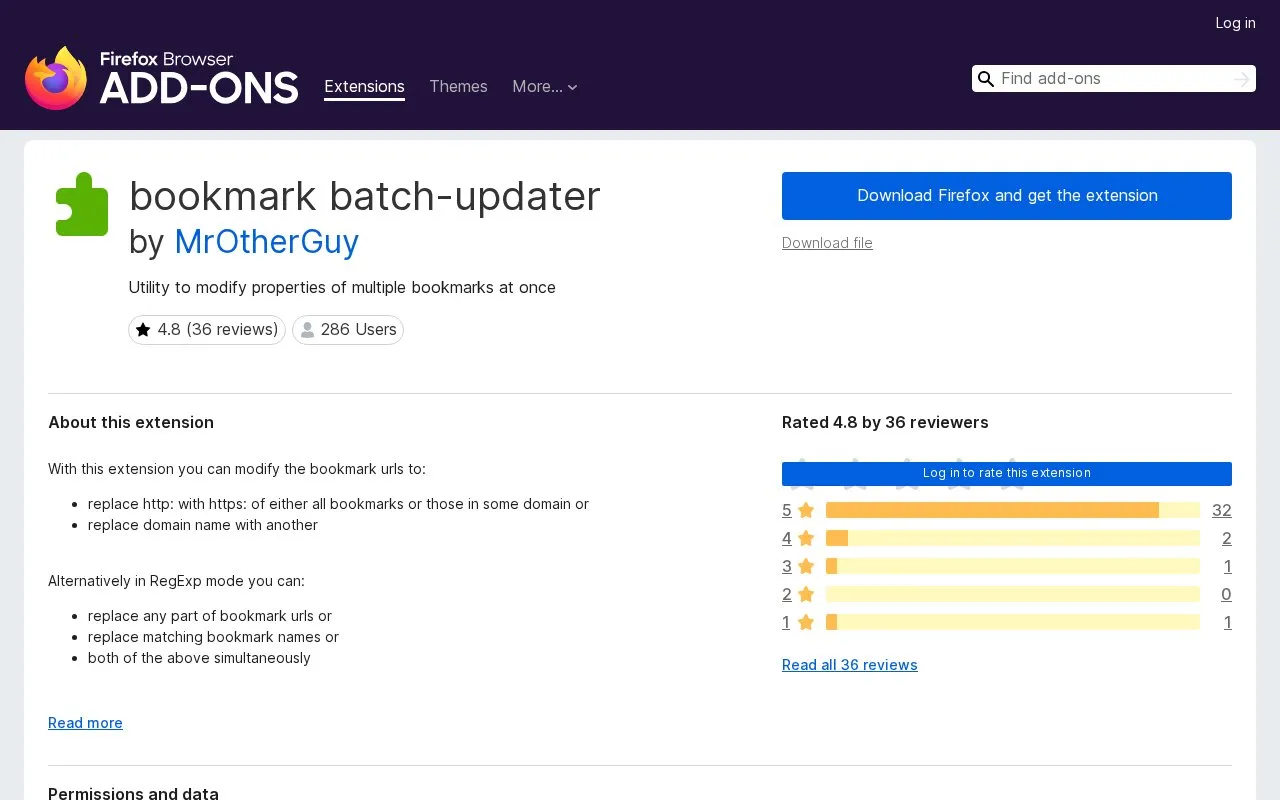Click Read all 36 reviews link
This screenshot has width=1280, height=800.
pyautogui.click(x=850, y=665)
